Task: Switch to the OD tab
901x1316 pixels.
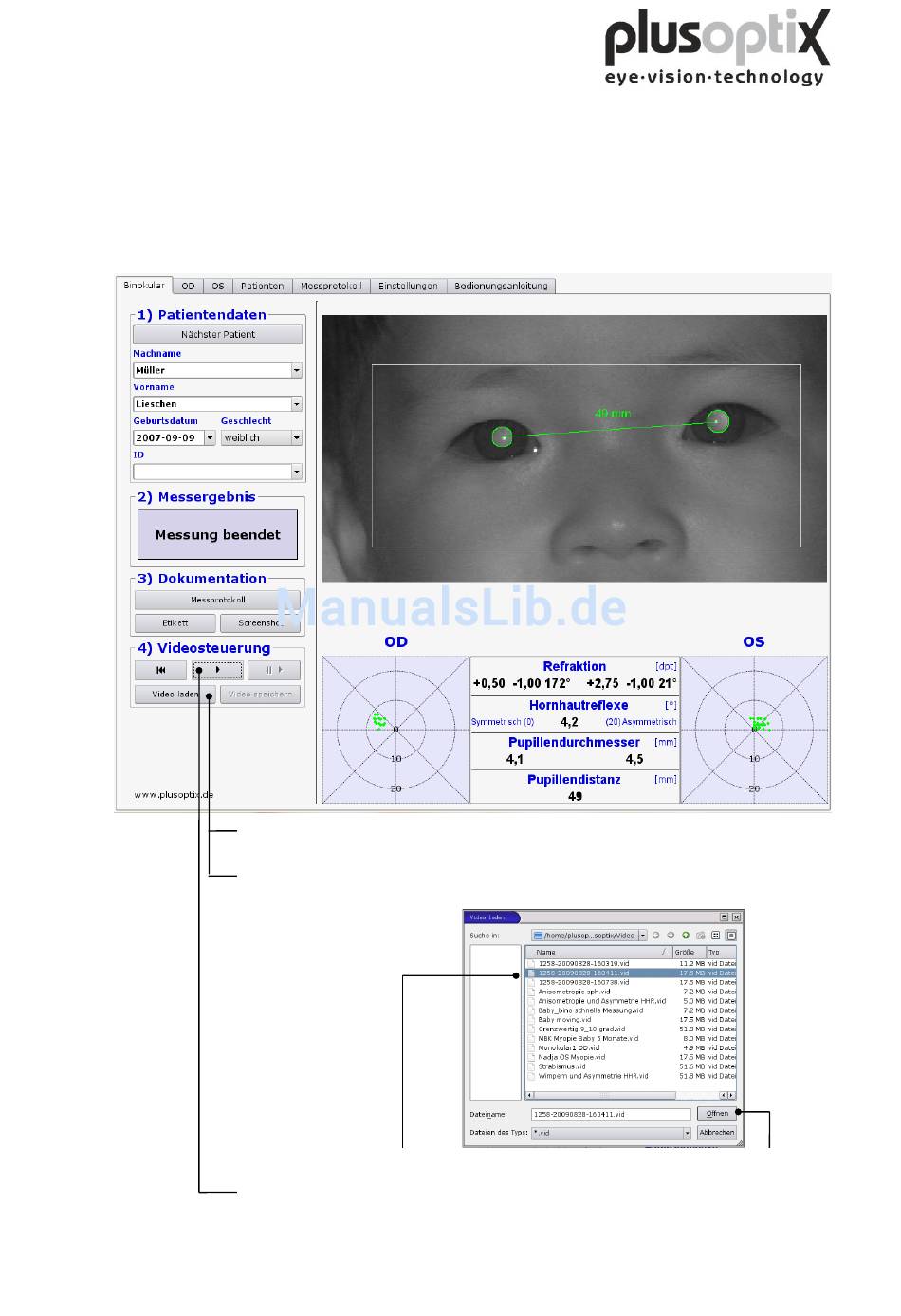Action: [189, 286]
